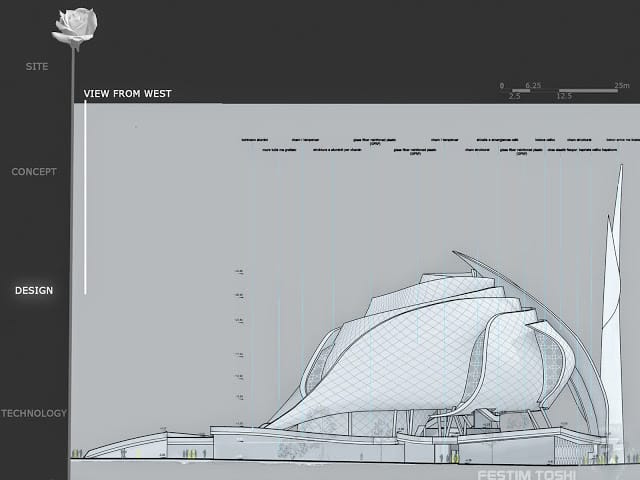This screenshot has height=480, width=640.
Task: Go to the CONCEPT section
Action: click(x=34, y=172)
